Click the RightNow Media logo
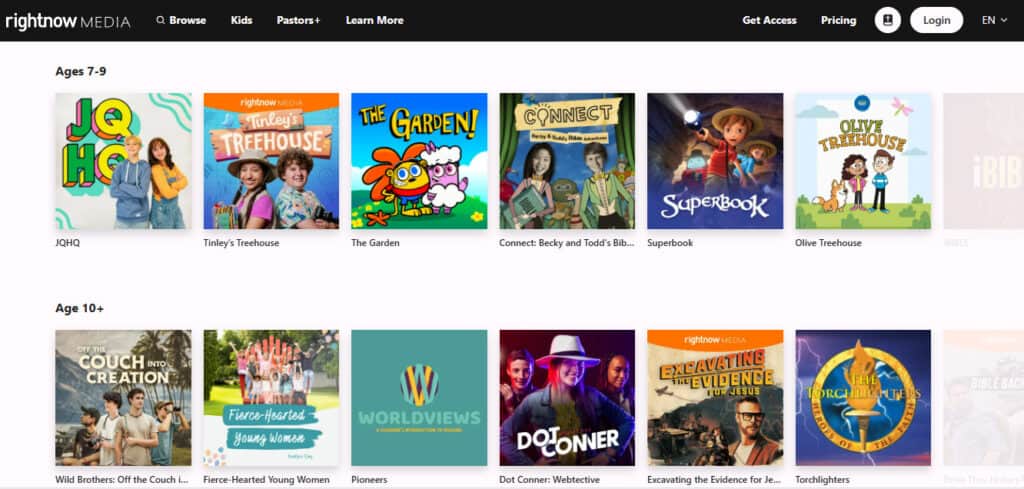Screen dimensions: 1024x489 click(68, 21)
